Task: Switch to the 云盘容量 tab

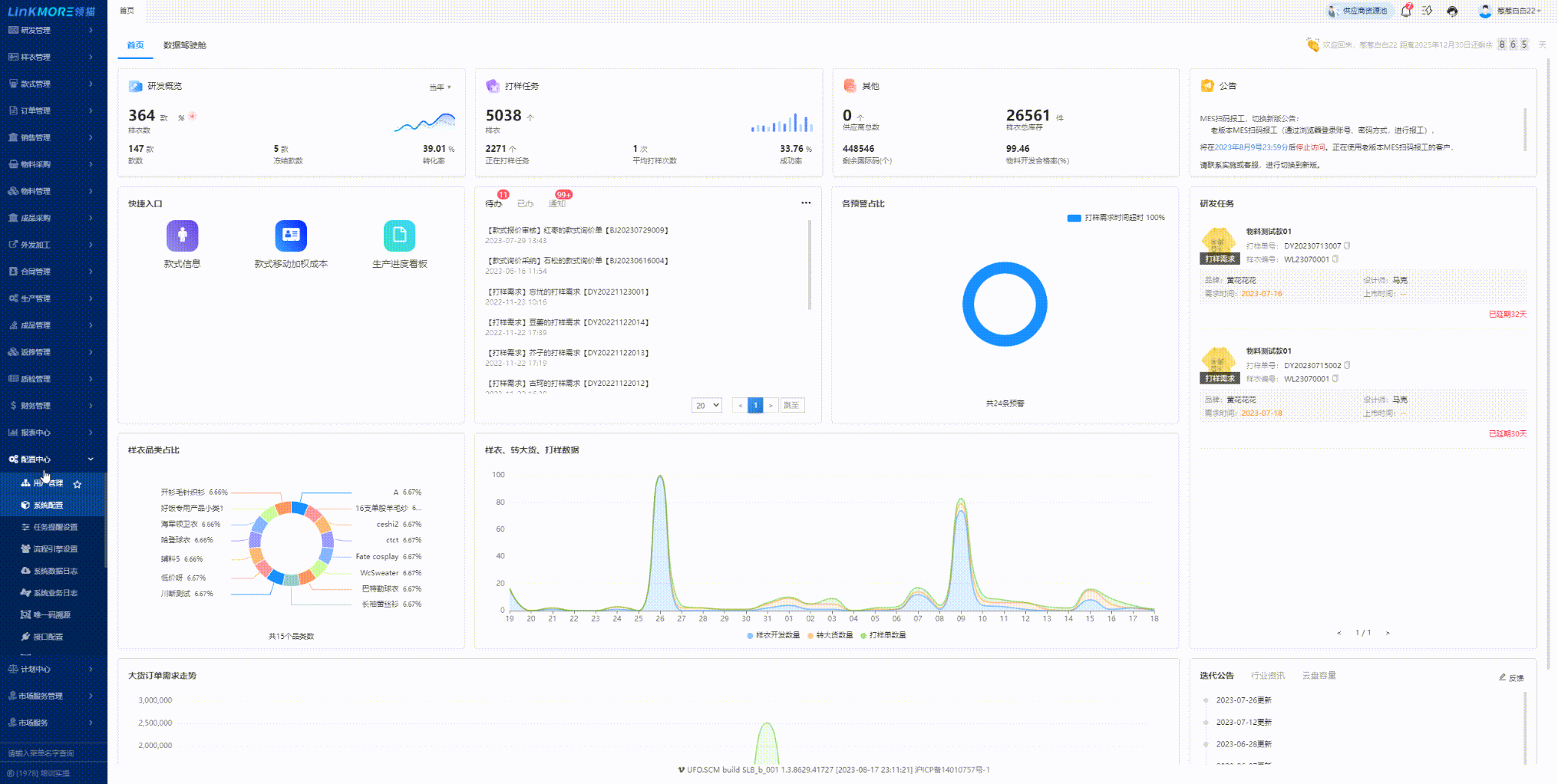Action: click(x=1319, y=675)
